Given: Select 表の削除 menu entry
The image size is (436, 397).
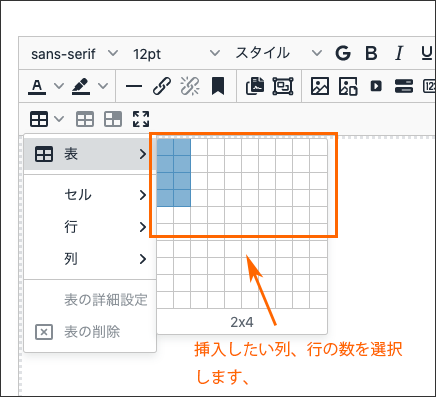Looking at the screenshot, I should 90,332.
